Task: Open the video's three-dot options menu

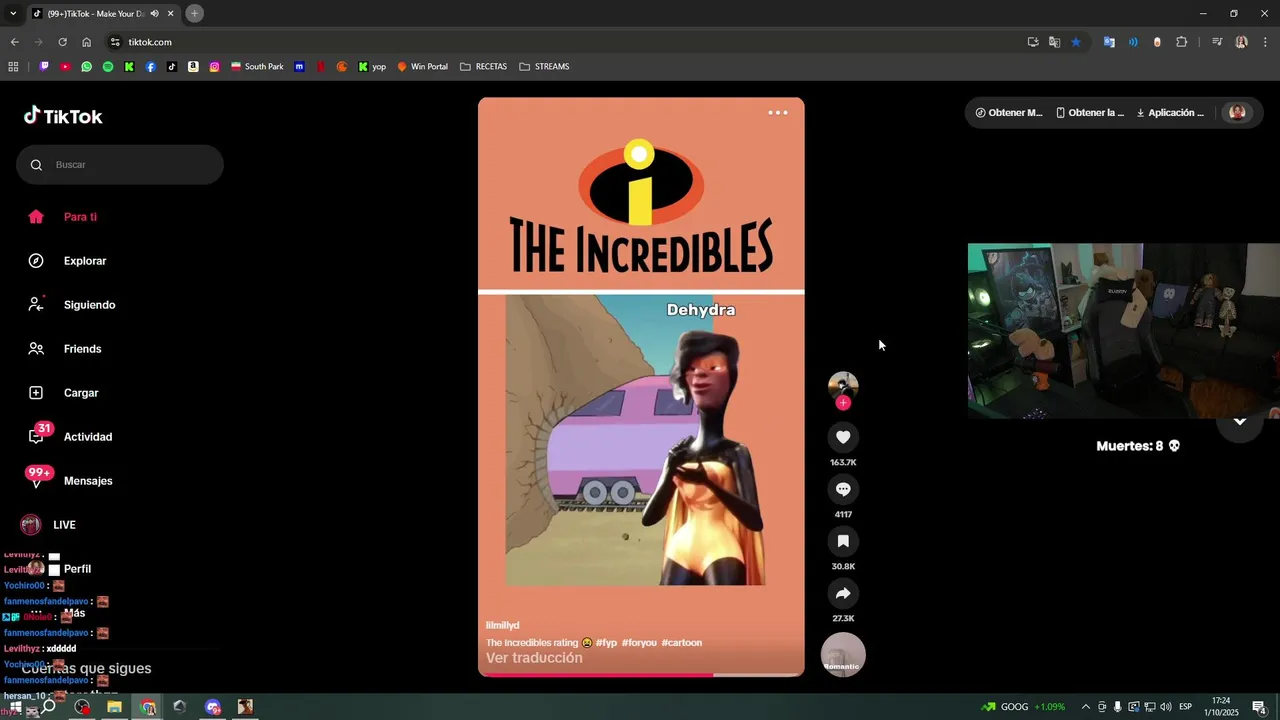Action: [x=778, y=113]
